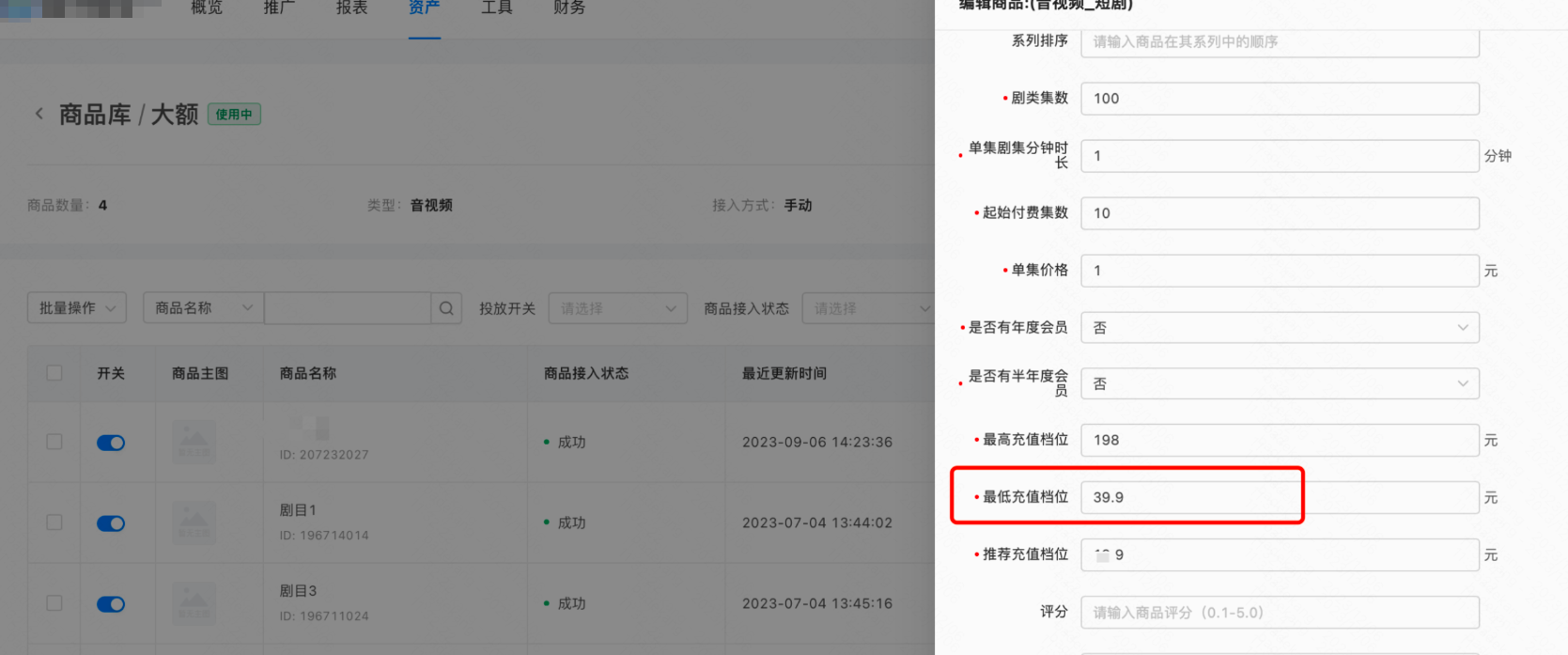Open the 概览 tab
The height and width of the screenshot is (655, 1568).
[x=207, y=8]
